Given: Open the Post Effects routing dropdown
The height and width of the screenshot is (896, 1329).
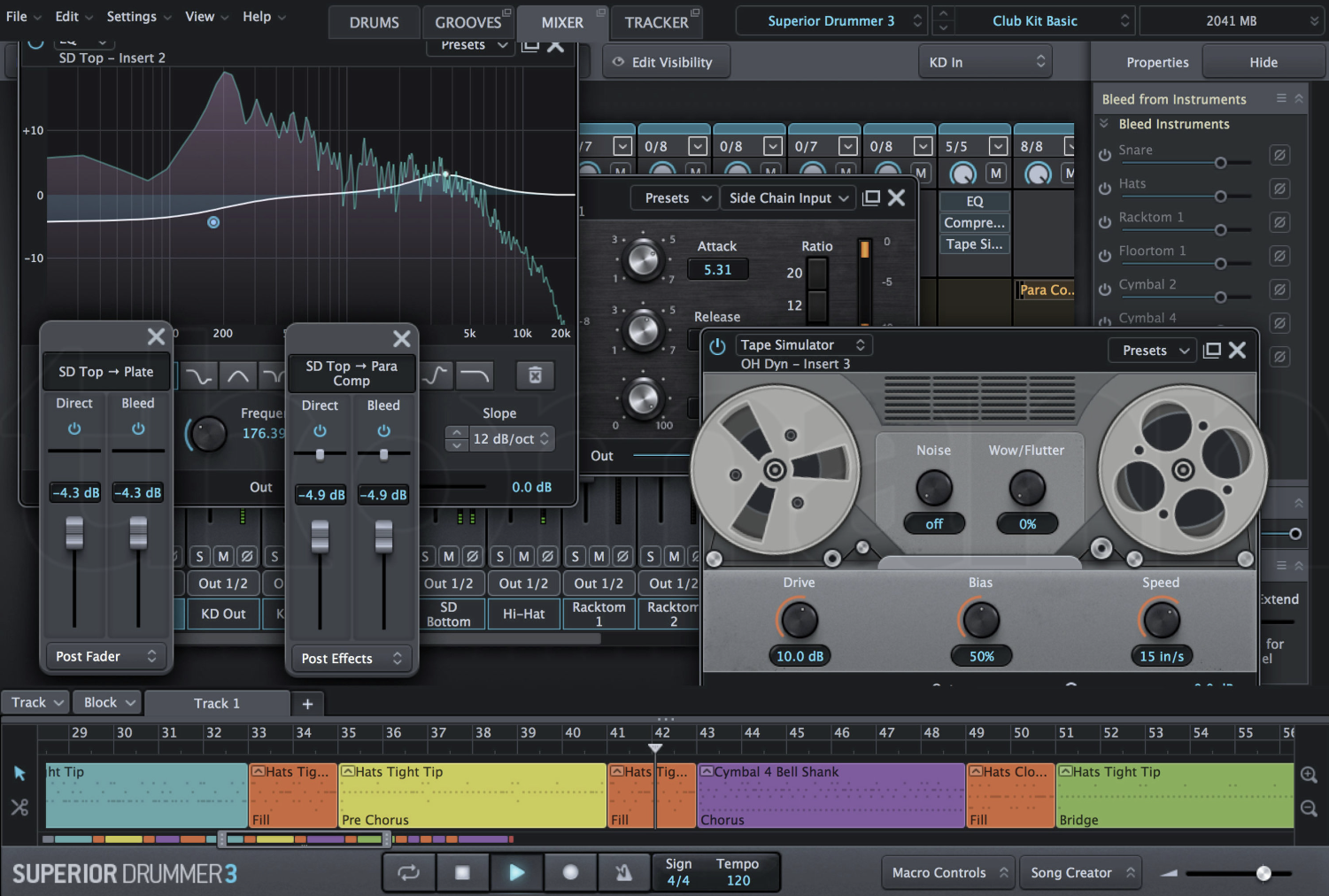Looking at the screenshot, I should (x=351, y=658).
